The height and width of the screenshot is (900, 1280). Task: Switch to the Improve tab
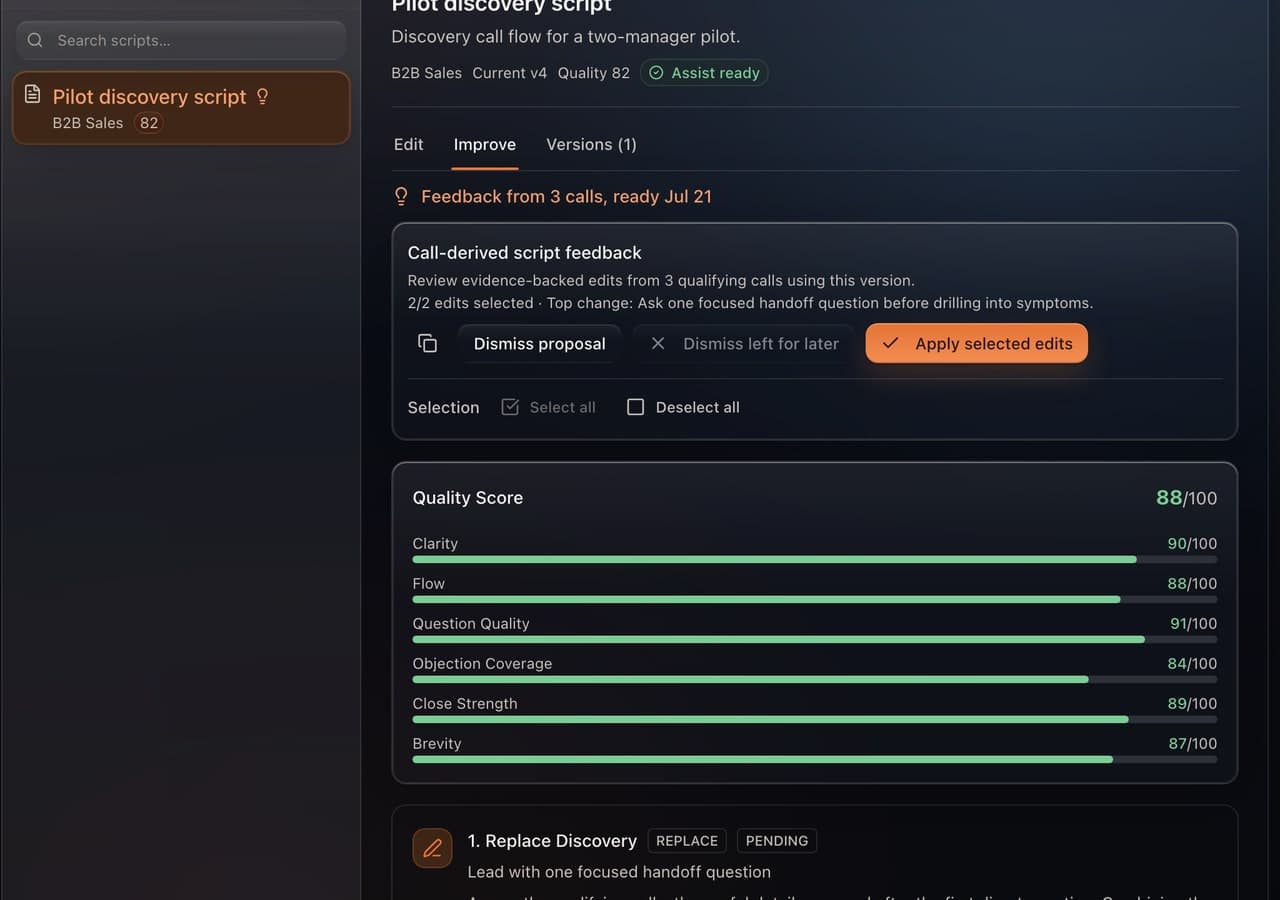click(x=485, y=144)
